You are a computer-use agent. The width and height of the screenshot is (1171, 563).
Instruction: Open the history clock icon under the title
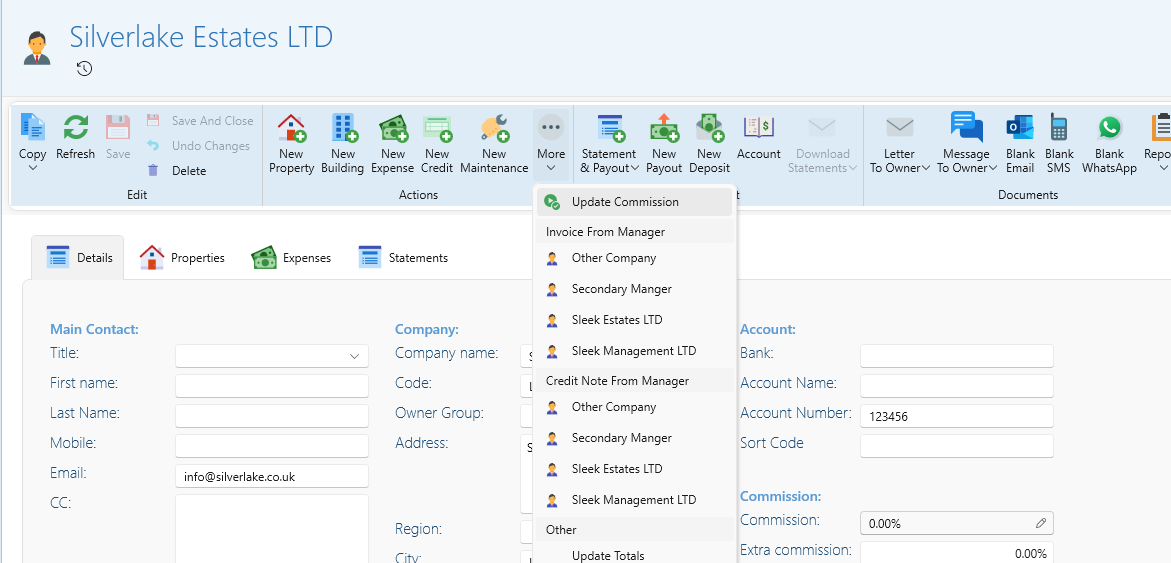tap(84, 69)
